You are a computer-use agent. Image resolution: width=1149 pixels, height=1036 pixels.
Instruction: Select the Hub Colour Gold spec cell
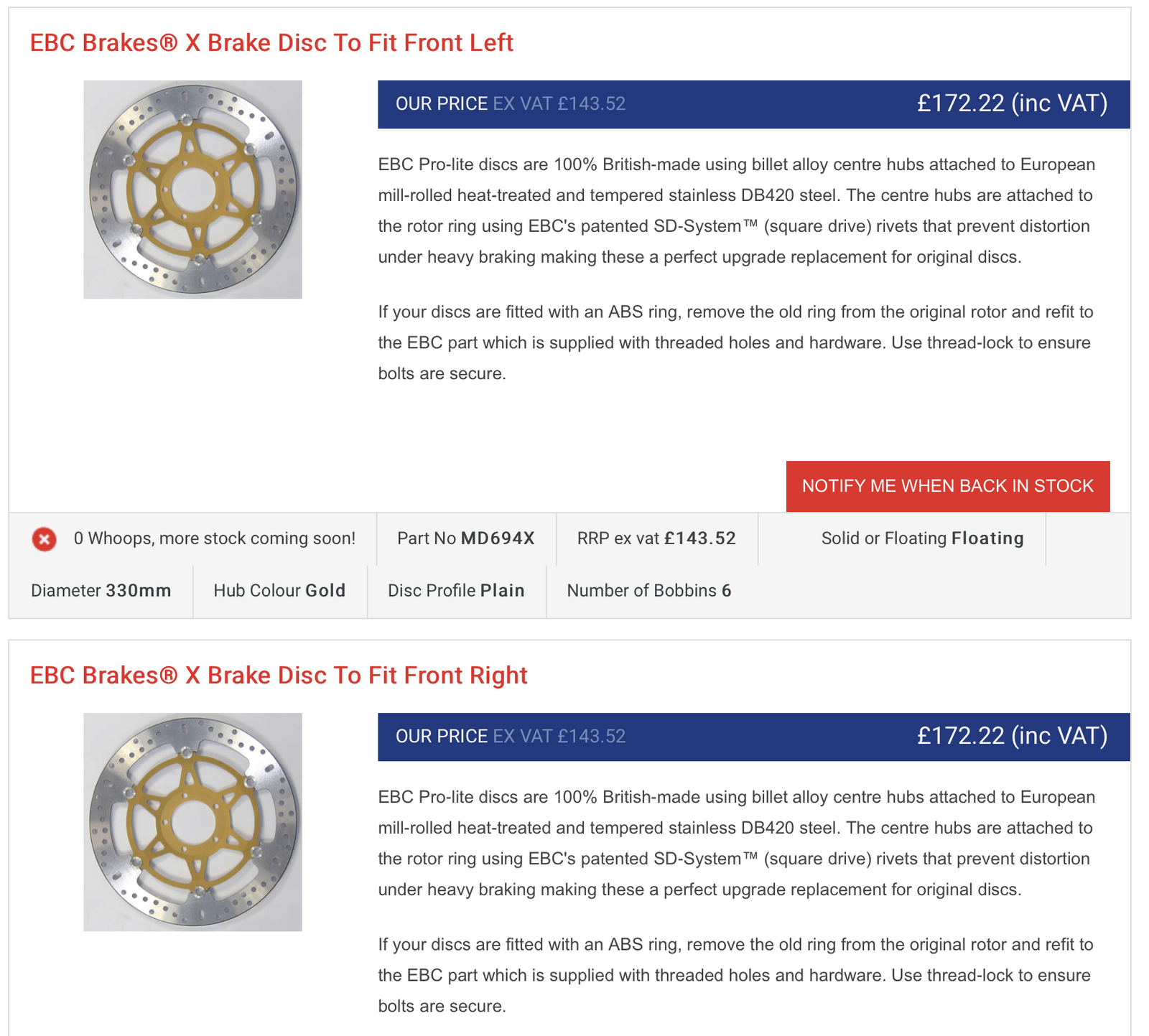[x=279, y=591]
